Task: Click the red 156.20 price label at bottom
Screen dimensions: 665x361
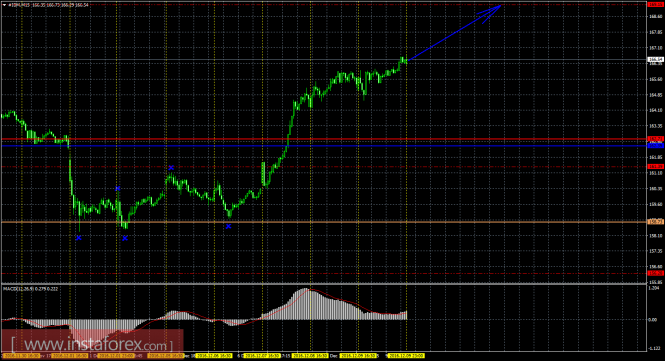Action: 656,273
